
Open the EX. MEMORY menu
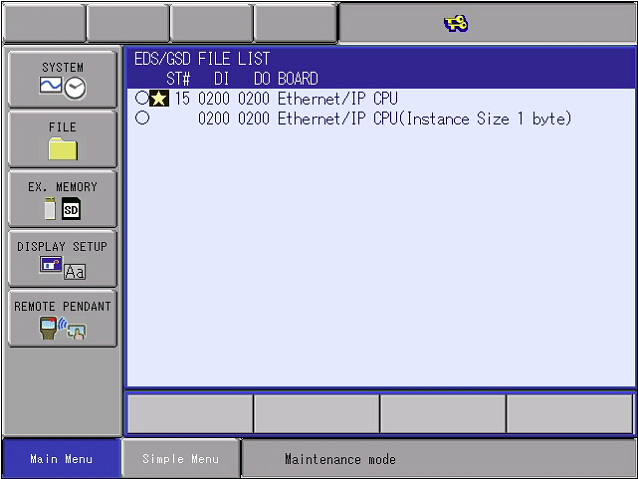[63, 199]
